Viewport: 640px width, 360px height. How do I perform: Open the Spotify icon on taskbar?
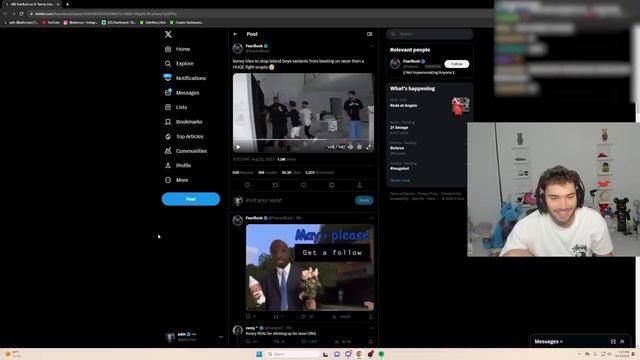pyautogui.click(x=381, y=354)
